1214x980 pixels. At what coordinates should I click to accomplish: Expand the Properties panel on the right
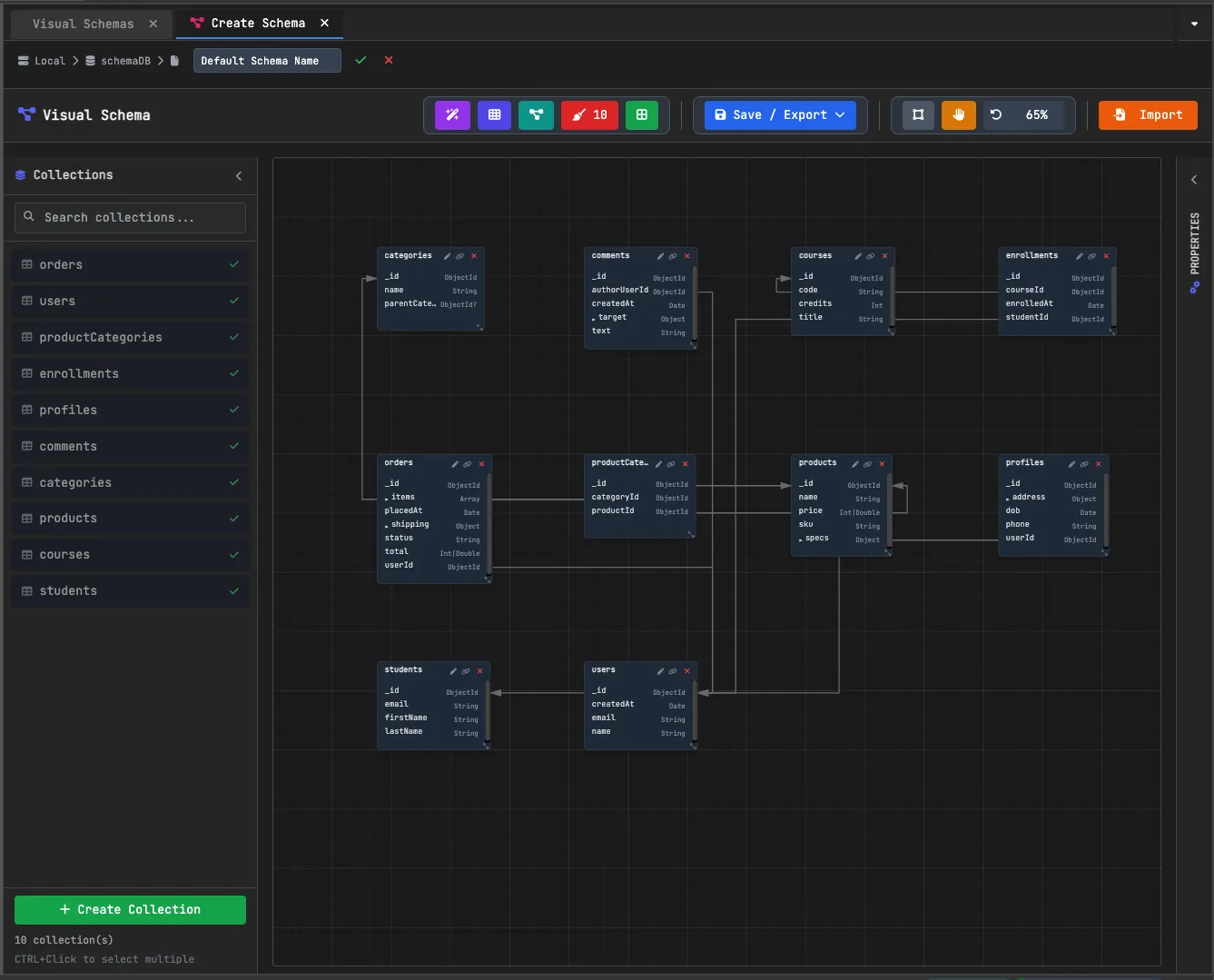coord(1193,179)
